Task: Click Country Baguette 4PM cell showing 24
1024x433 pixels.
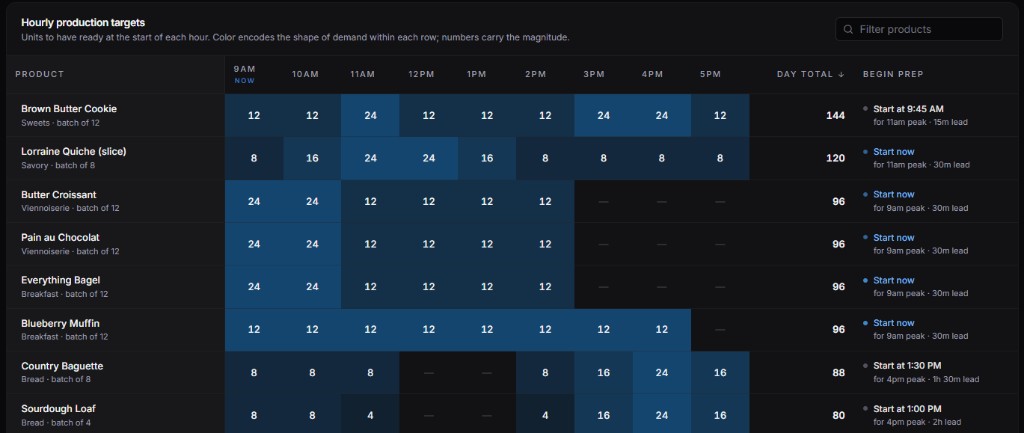Action: pos(662,372)
